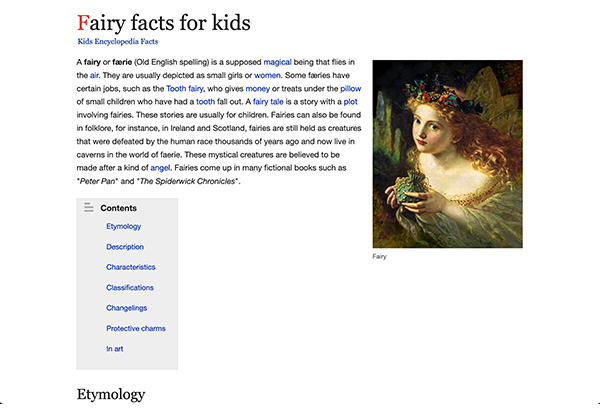Viewport: 600px width, 412px height.
Task: Open the 'women' link
Action: (267, 75)
